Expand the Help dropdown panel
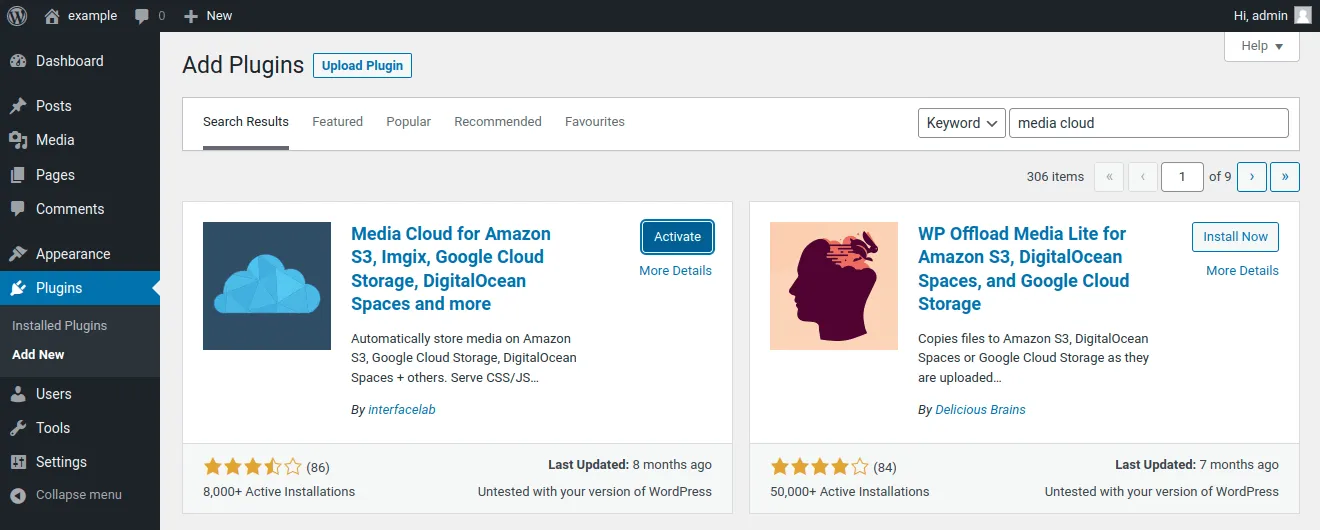Viewport: 1320px width, 530px height. click(x=1261, y=46)
